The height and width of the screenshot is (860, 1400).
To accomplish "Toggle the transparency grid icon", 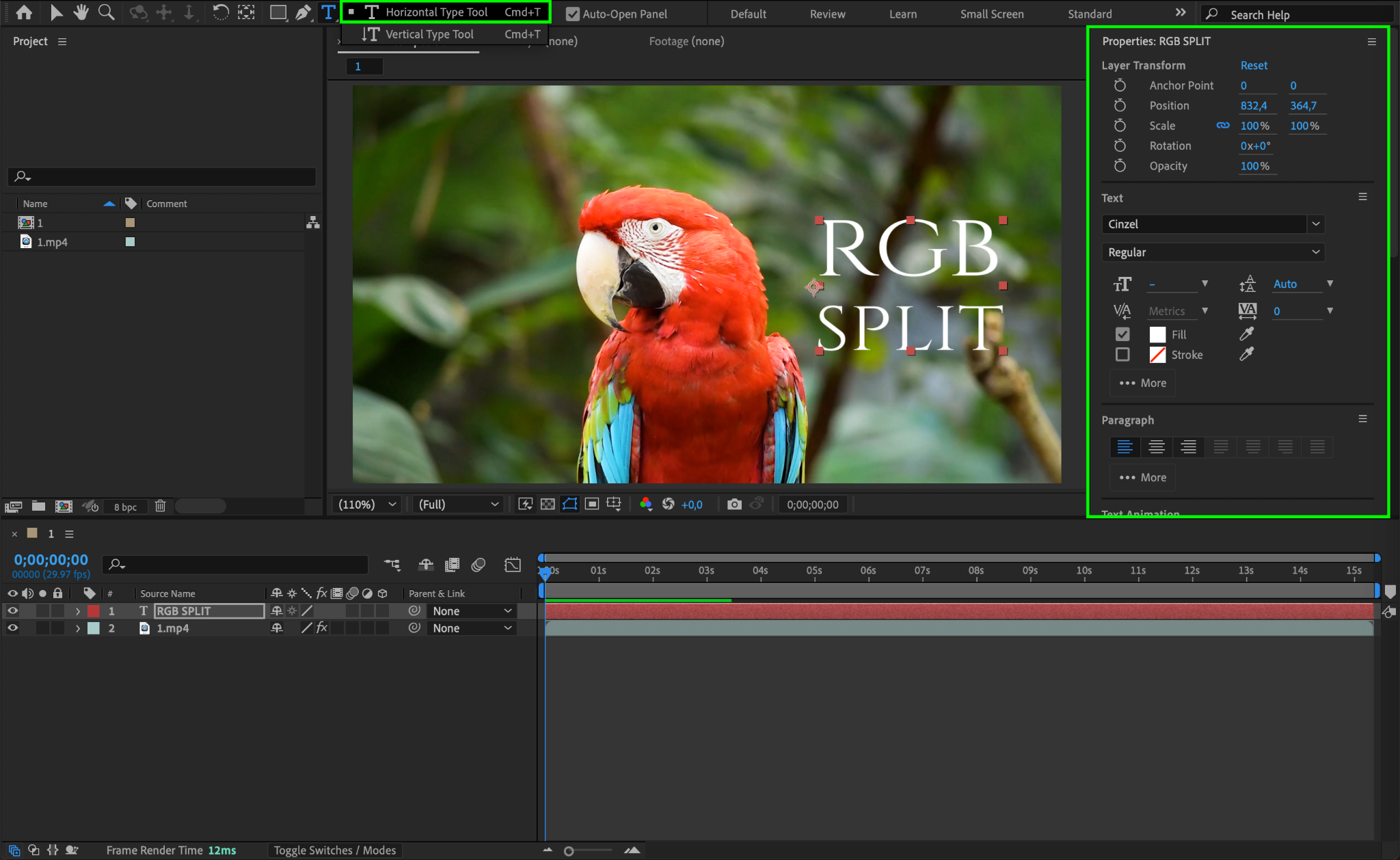I will coord(548,505).
